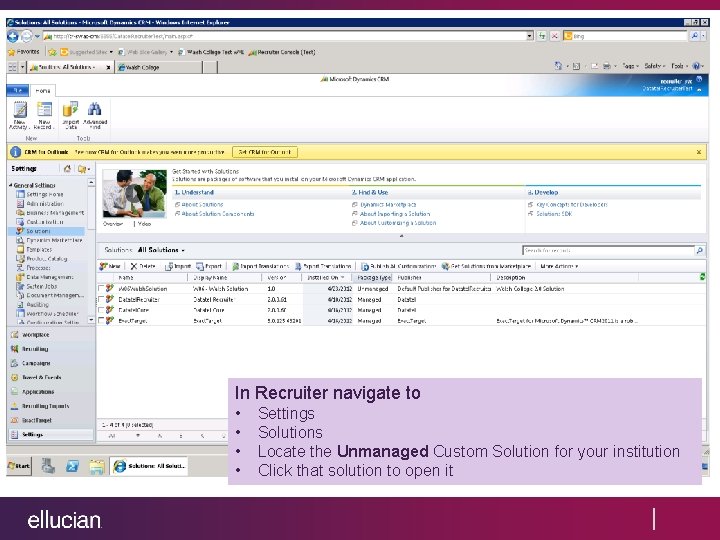This screenshot has height=540, width=720.
Task: Click the IE help question mark icon
Action: coord(696,66)
